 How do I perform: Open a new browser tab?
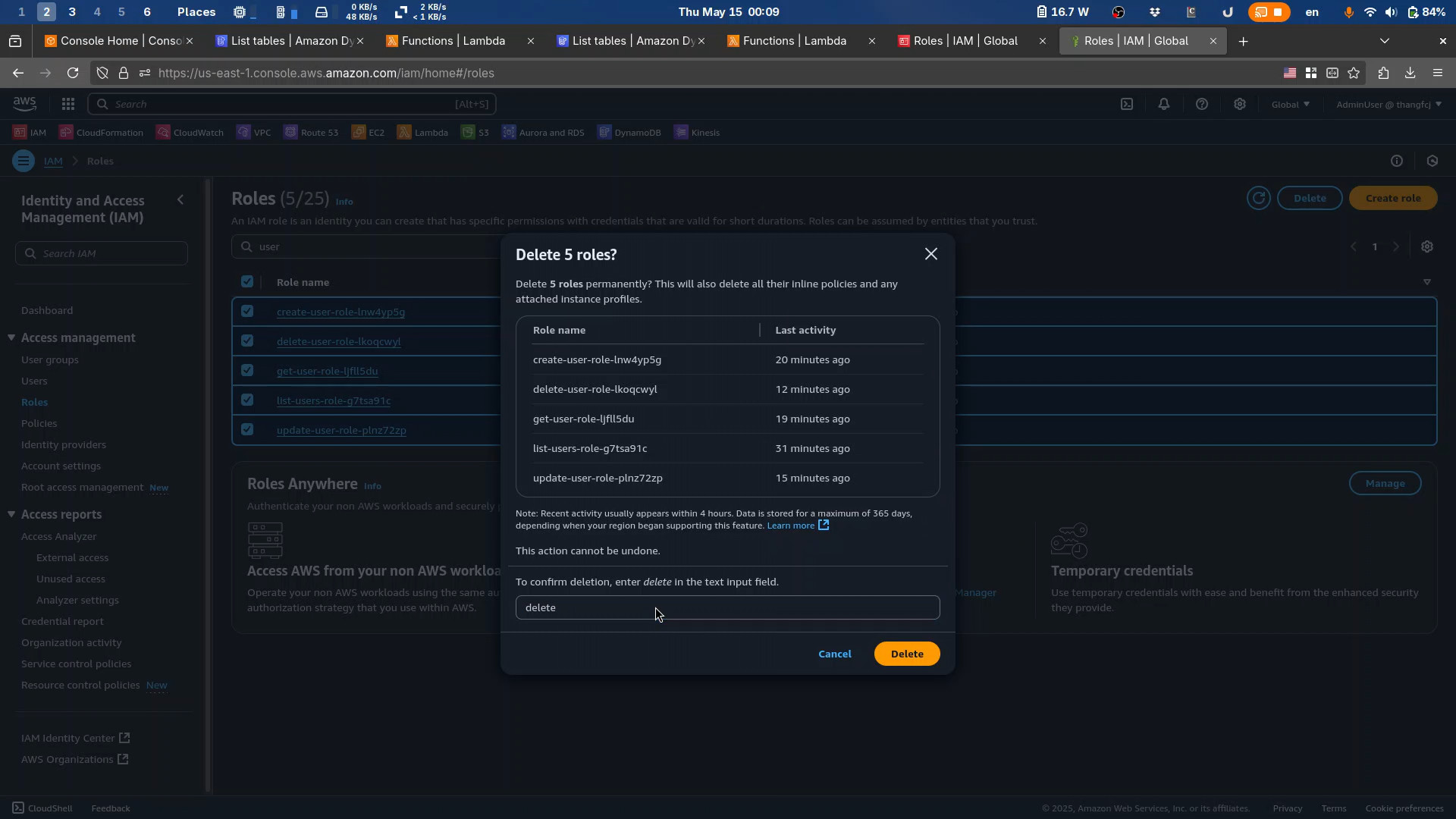click(1244, 41)
